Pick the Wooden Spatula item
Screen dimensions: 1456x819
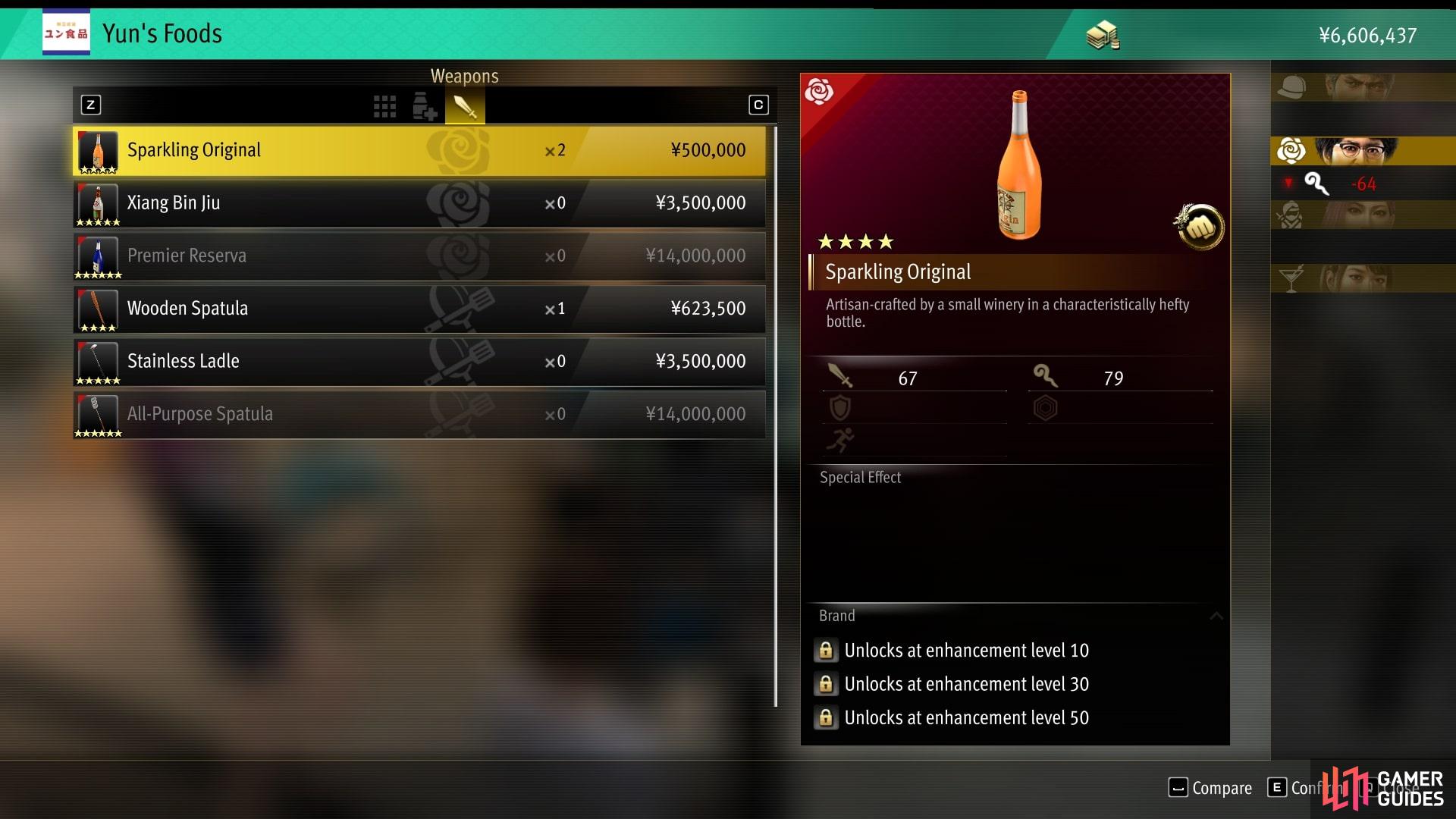coord(419,309)
